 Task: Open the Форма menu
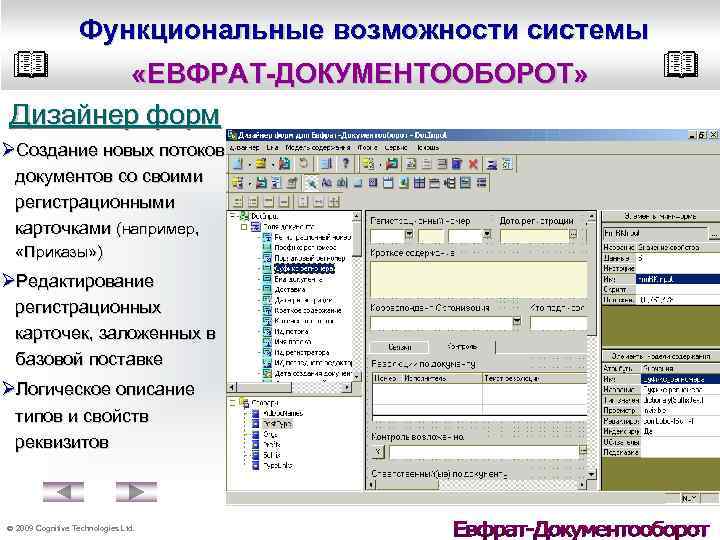click(x=367, y=147)
